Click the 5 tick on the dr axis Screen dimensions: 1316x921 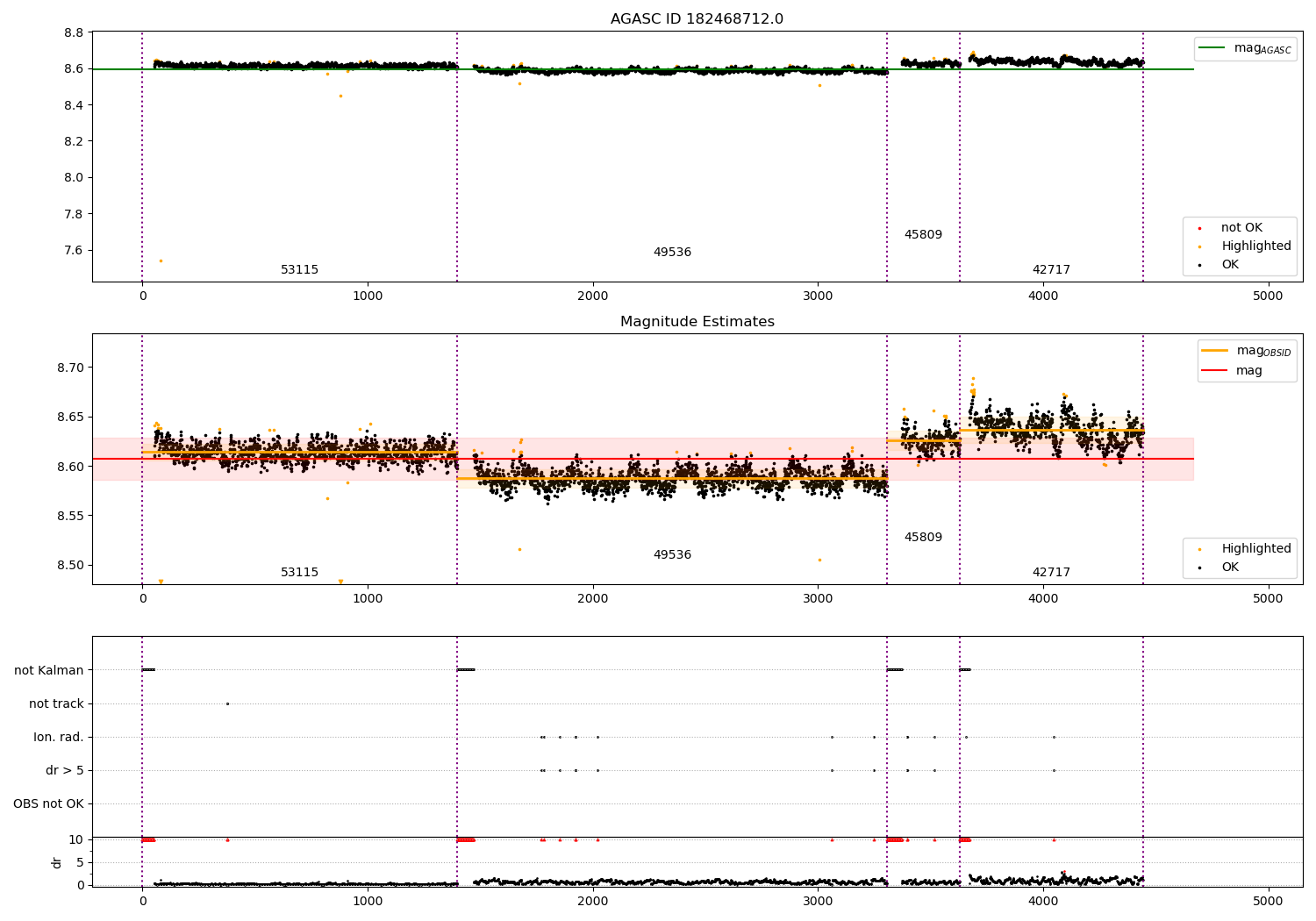pyautogui.click(x=80, y=863)
